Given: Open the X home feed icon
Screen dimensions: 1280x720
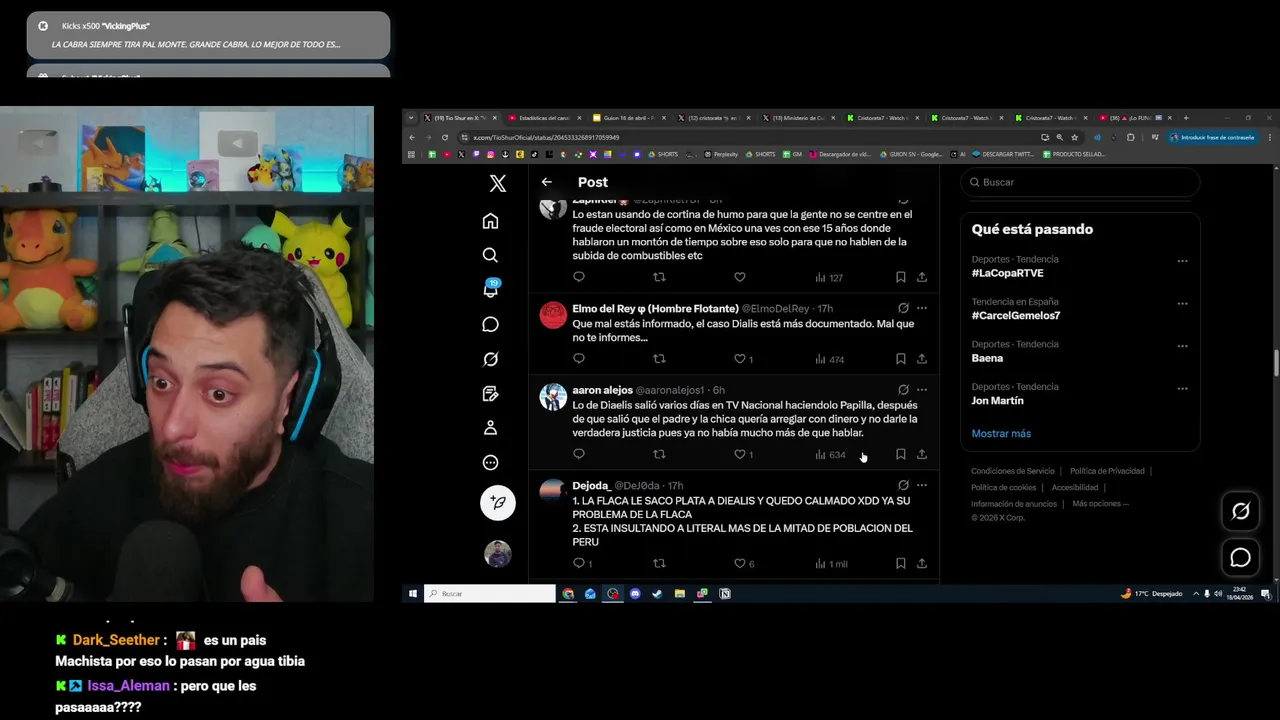Looking at the screenshot, I should (x=490, y=221).
